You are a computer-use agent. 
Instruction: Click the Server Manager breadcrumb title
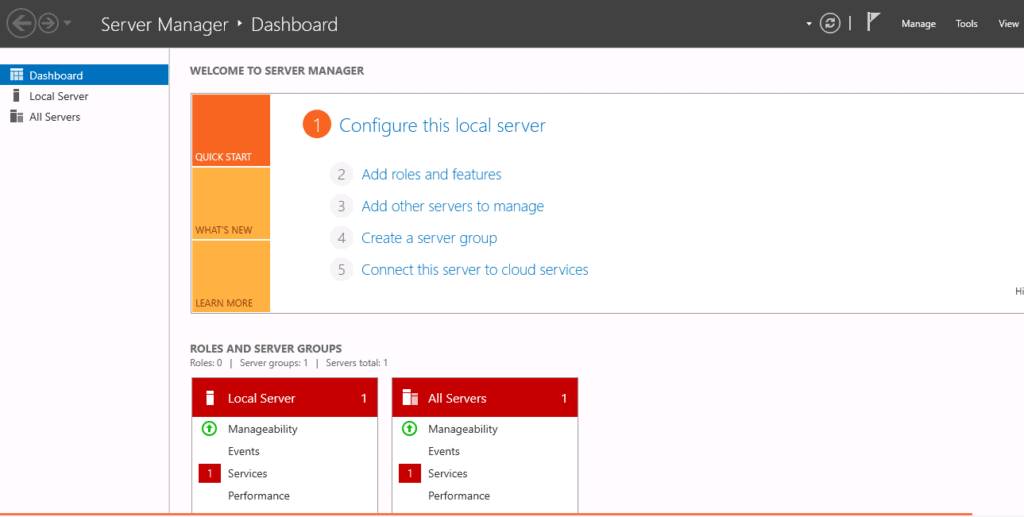click(x=165, y=25)
